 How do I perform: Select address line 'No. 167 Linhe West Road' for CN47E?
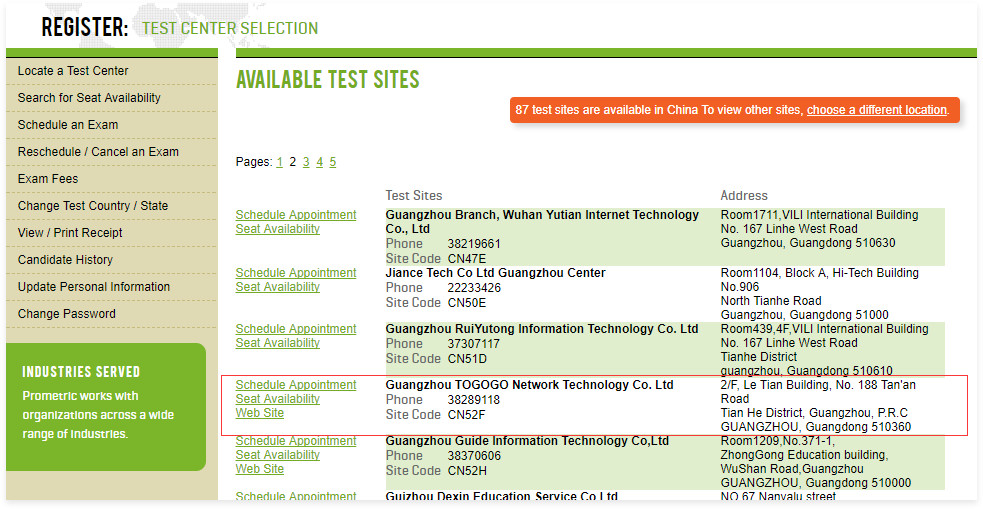click(x=789, y=229)
